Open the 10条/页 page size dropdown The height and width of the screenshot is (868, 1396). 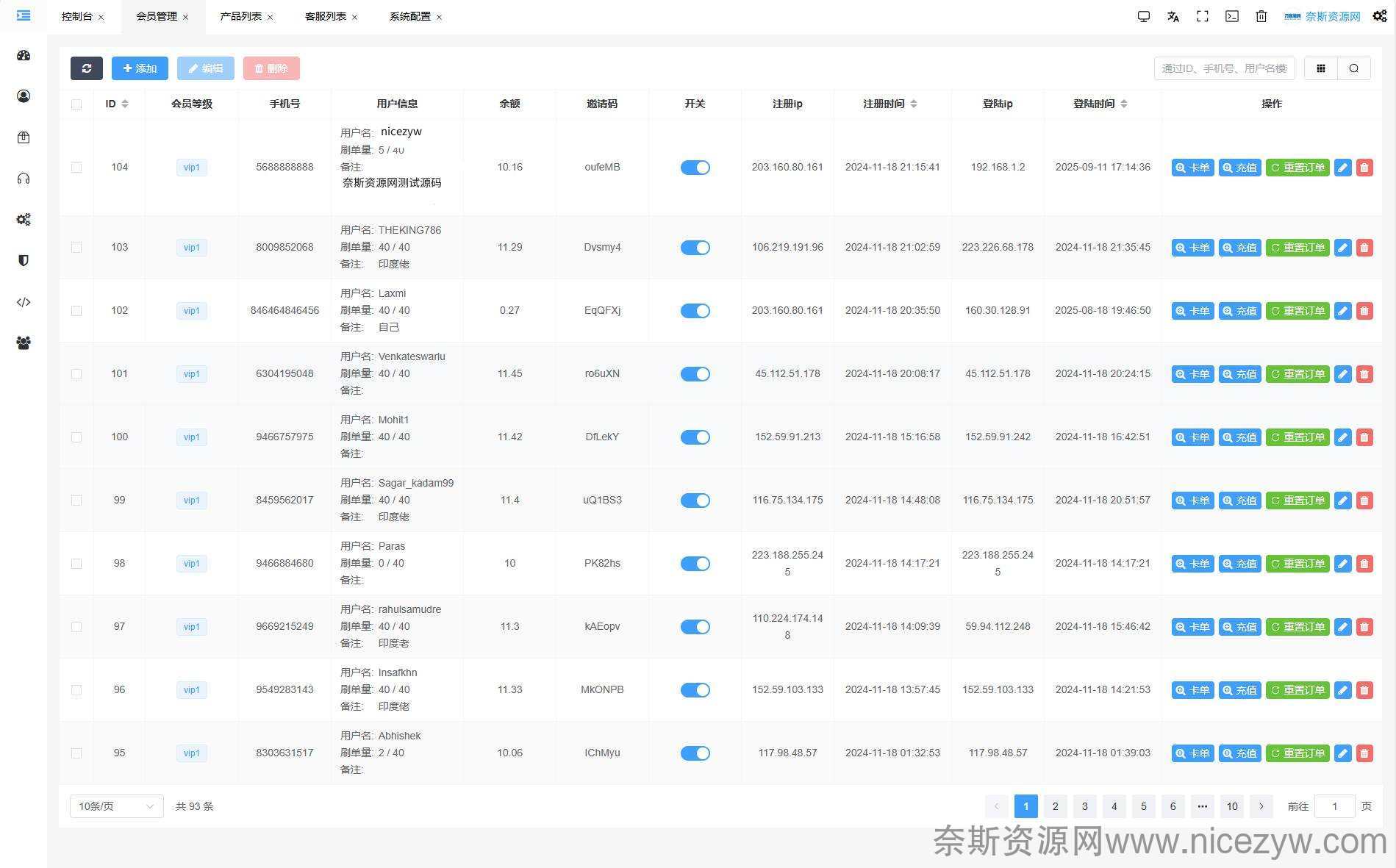click(x=116, y=806)
